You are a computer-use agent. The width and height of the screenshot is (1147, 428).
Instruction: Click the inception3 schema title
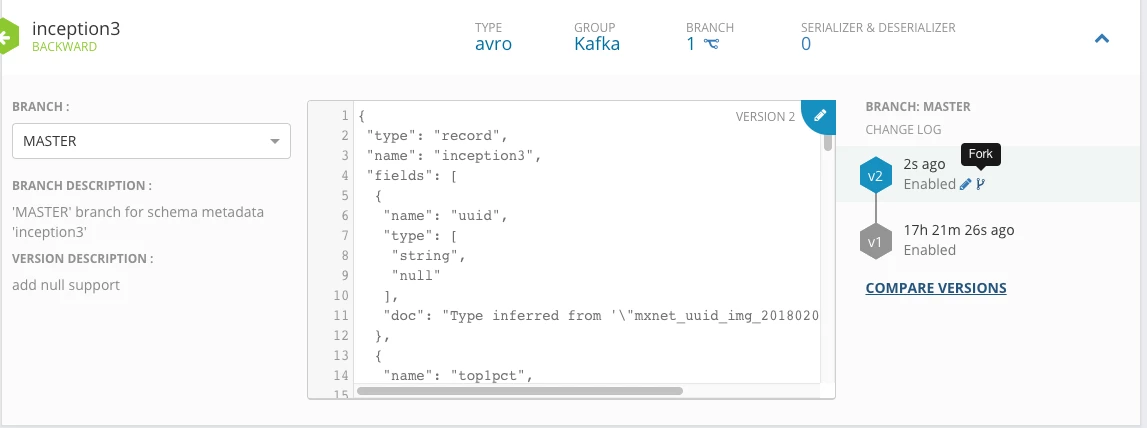[x=76, y=29]
